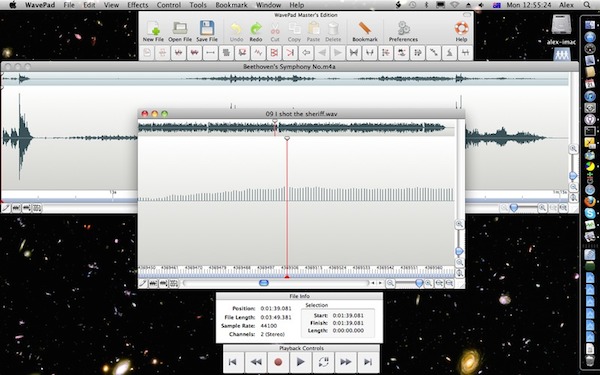The width and height of the screenshot is (600, 375).
Task: Open the Tools menu
Action: click(x=198, y=5)
